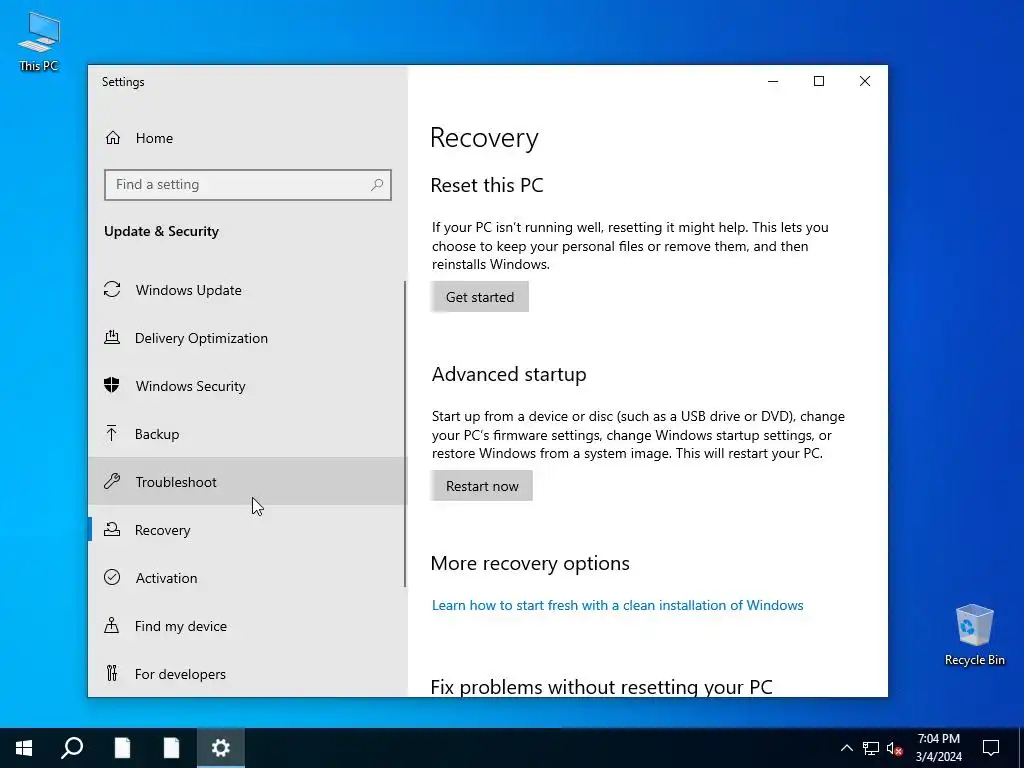Click the Find my device icon
The image size is (1024, 768).
click(112, 626)
